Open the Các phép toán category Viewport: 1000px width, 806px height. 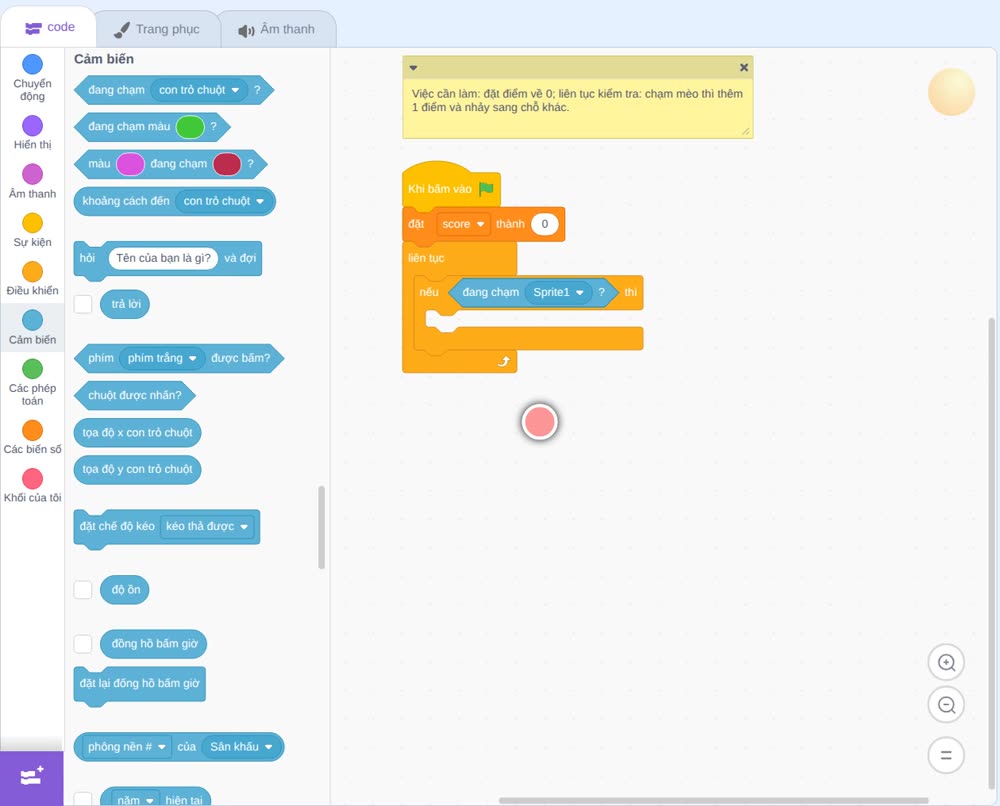pyautogui.click(x=32, y=382)
